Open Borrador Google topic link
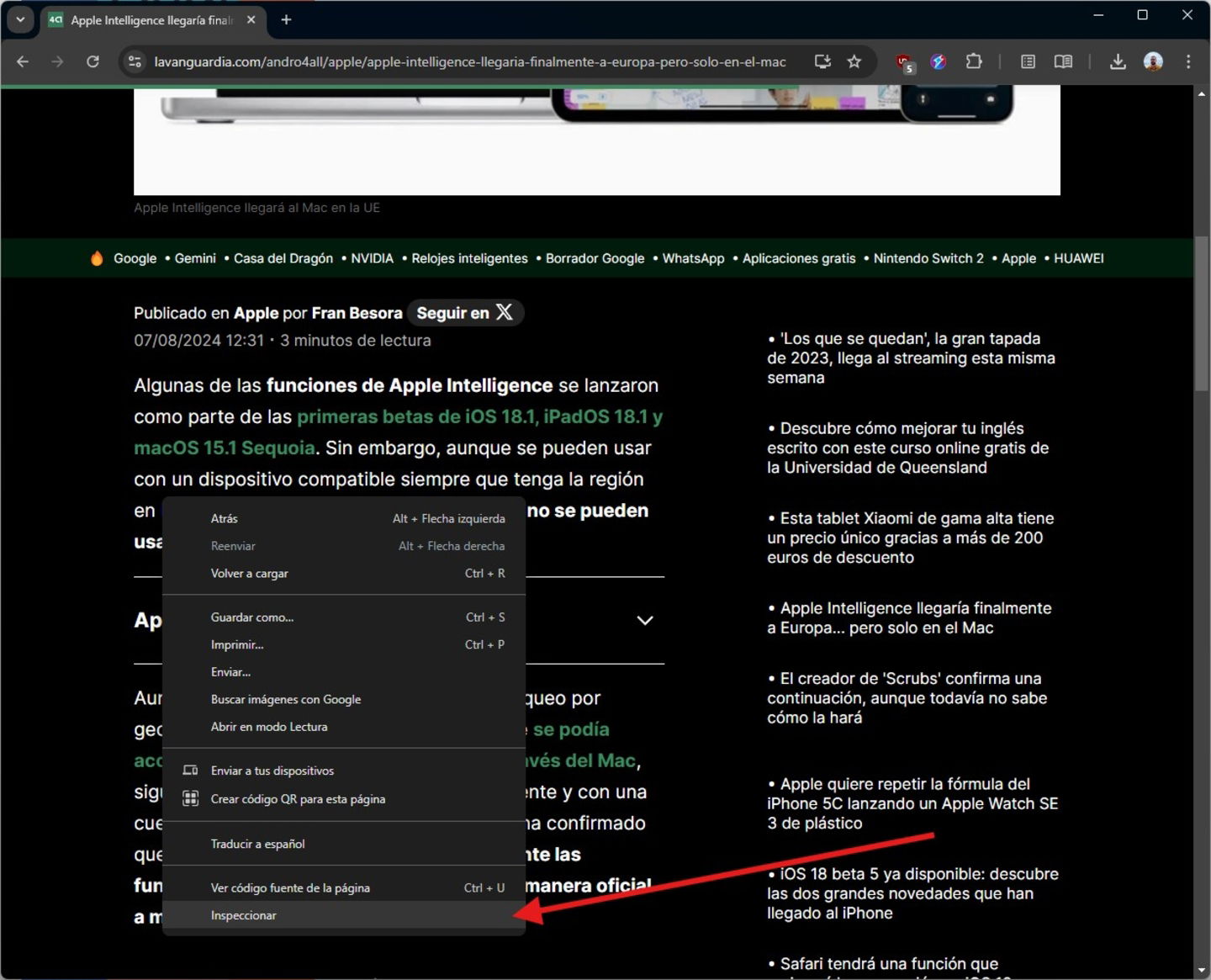The width and height of the screenshot is (1211, 980). [x=595, y=258]
